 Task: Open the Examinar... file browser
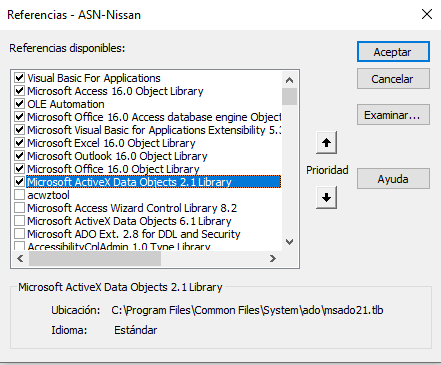[x=393, y=115]
